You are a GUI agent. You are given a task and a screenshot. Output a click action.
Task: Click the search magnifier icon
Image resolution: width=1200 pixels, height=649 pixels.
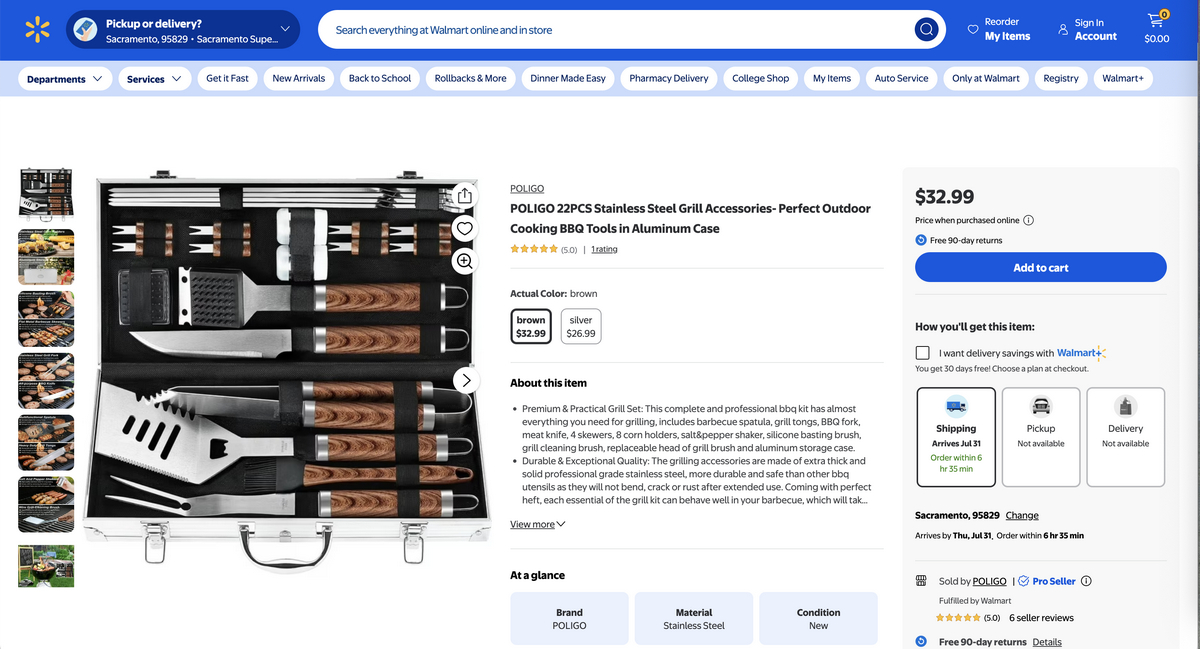(x=926, y=29)
